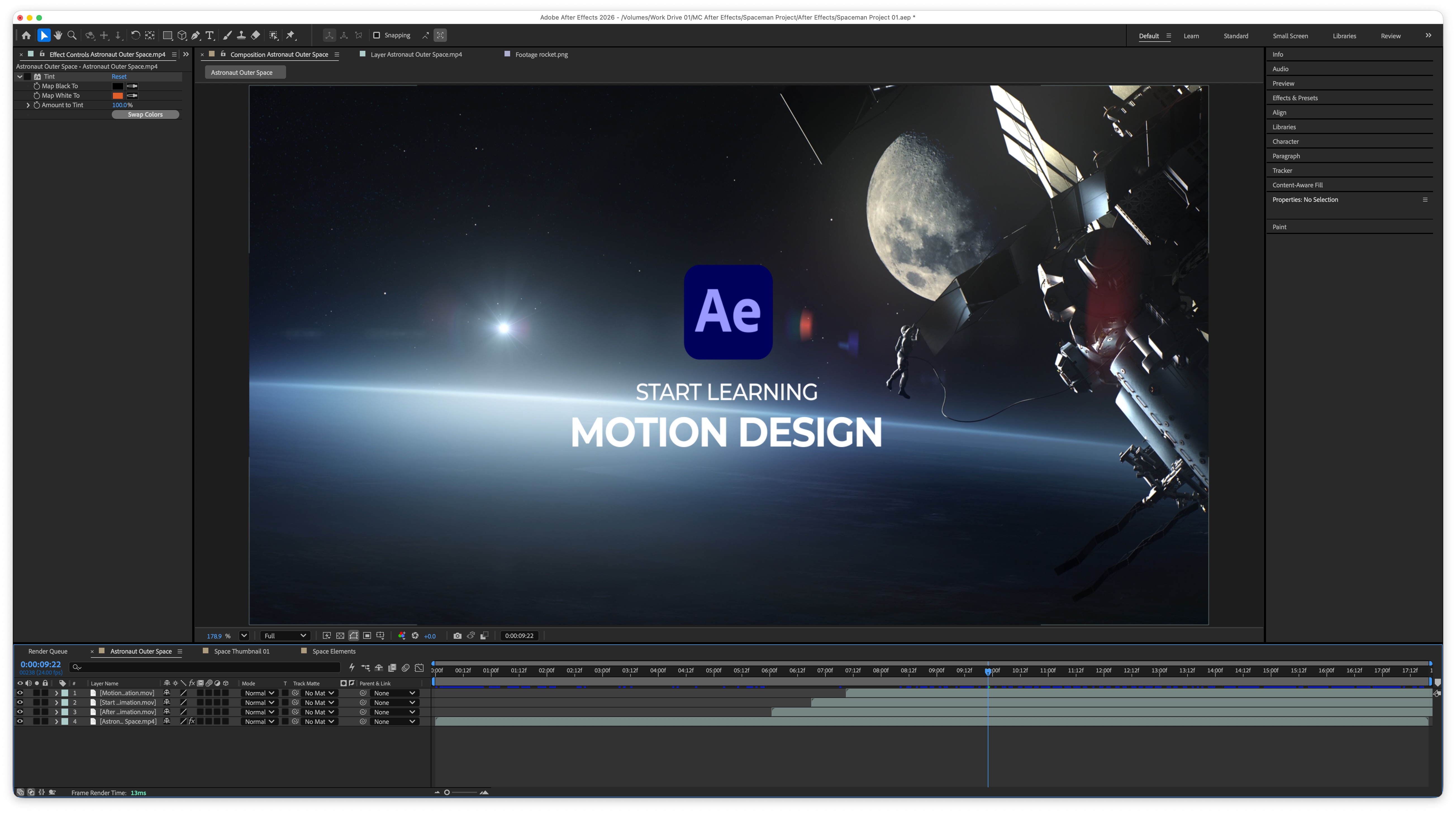Hide the After…imation.mov layer
This screenshot has width=1456, height=813.
point(20,712)
